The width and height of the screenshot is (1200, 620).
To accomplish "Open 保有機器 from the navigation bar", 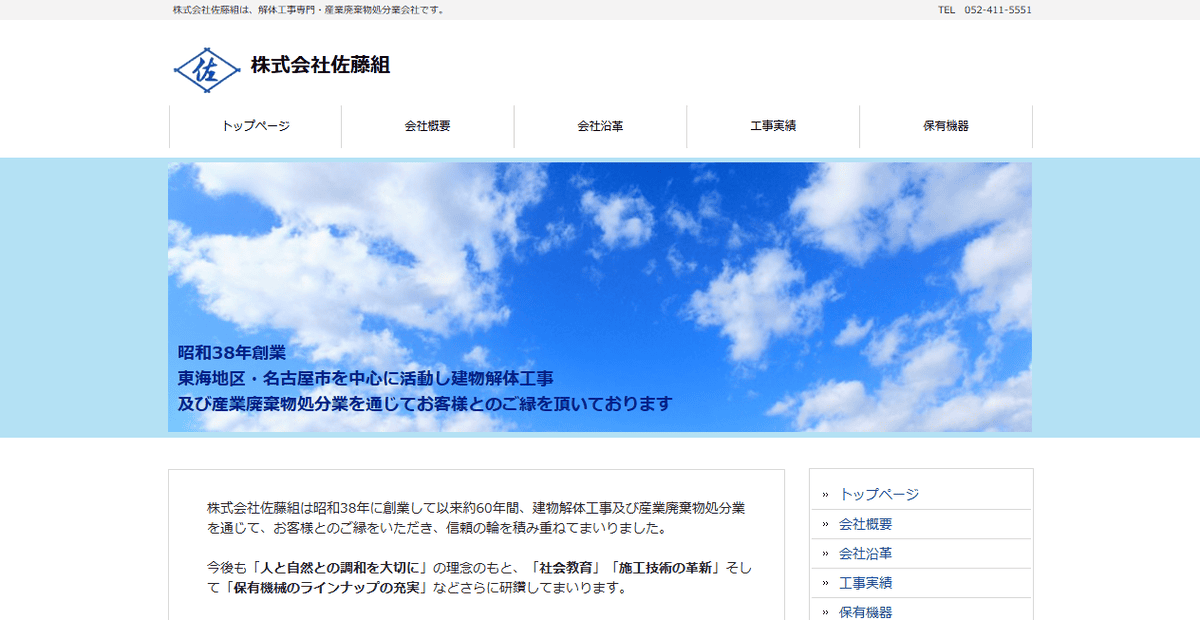I will point(945,126).
